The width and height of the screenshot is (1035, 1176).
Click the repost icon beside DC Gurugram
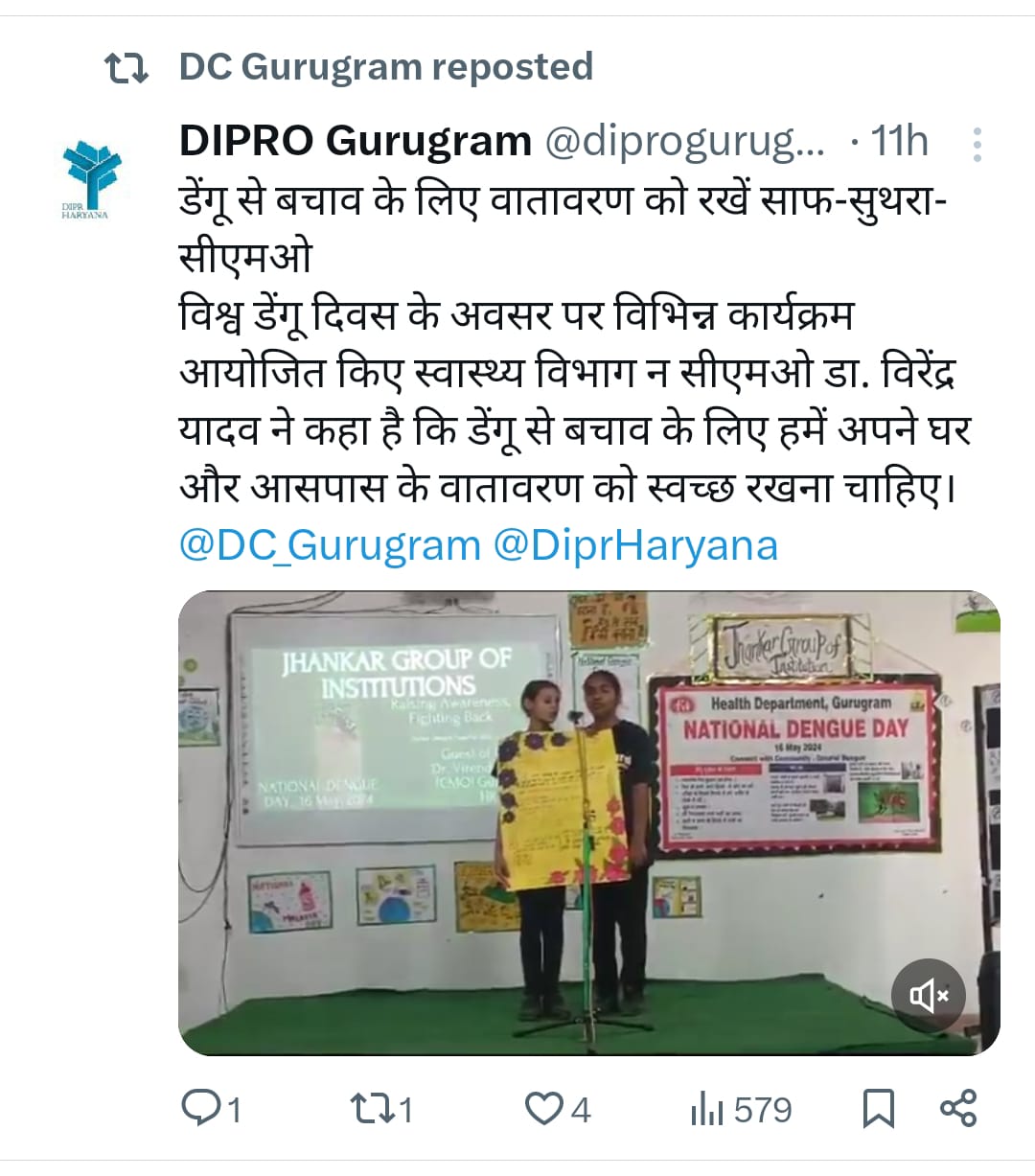[126, 68]
